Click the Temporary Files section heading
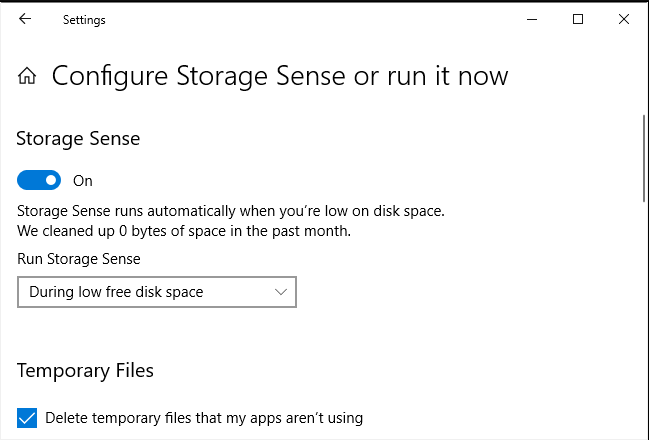The image size is (649, 440). coord(85,370)
